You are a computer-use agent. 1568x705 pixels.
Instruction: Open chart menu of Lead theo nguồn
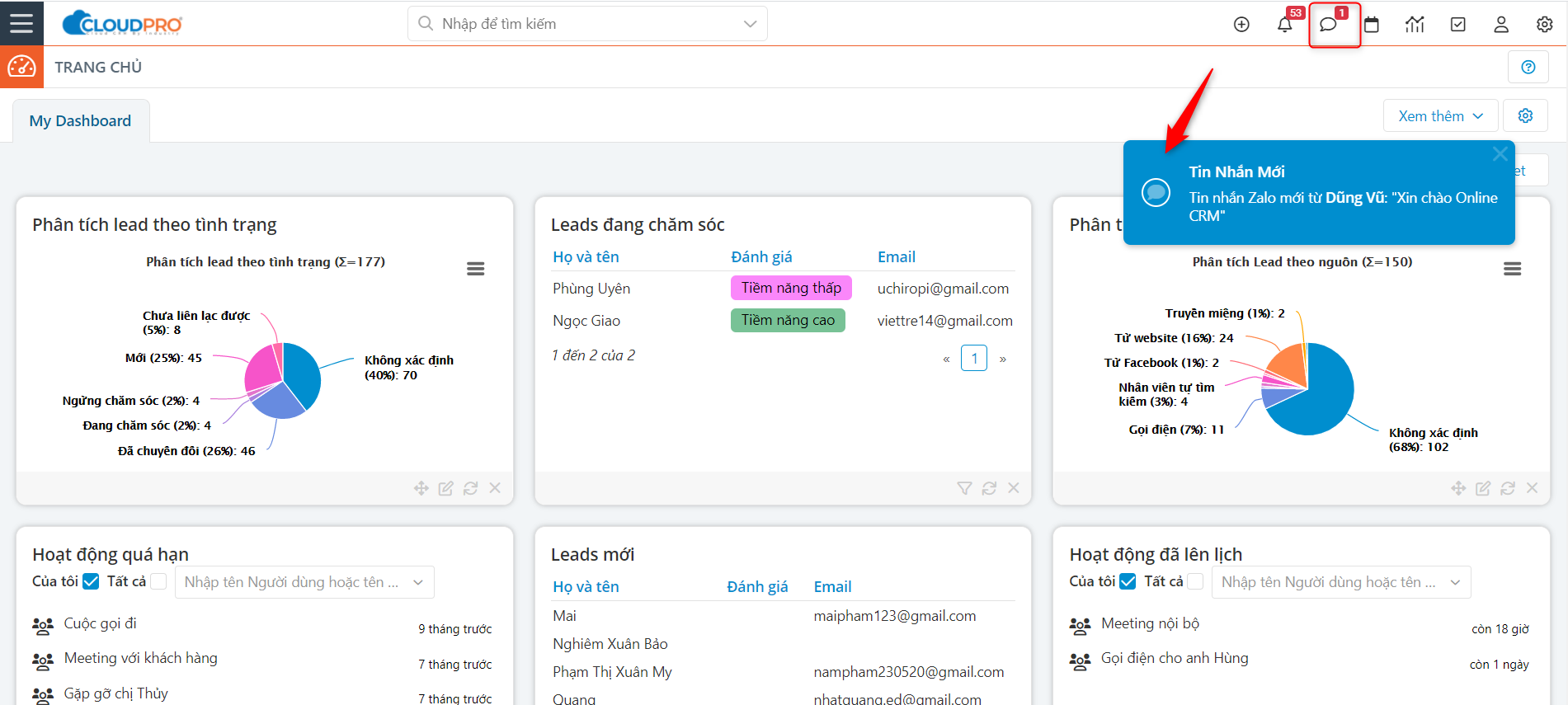pos(1513,269)
